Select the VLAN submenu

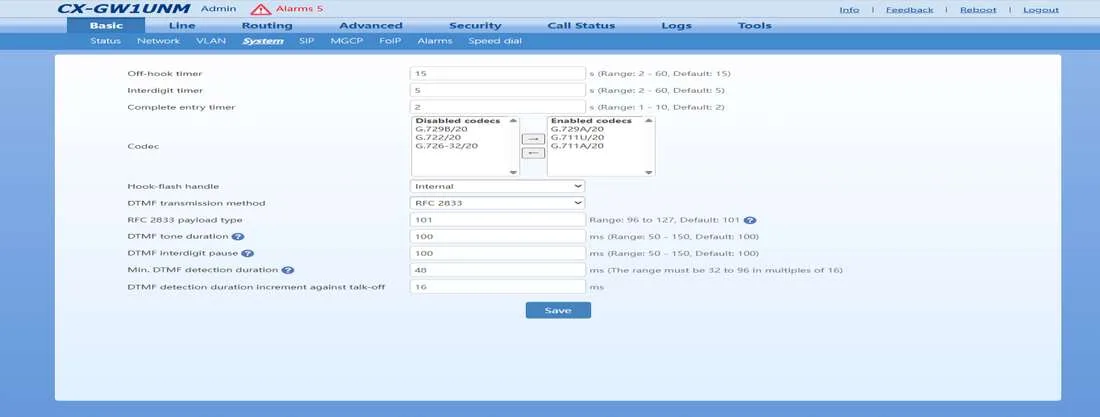click(211, 41)
